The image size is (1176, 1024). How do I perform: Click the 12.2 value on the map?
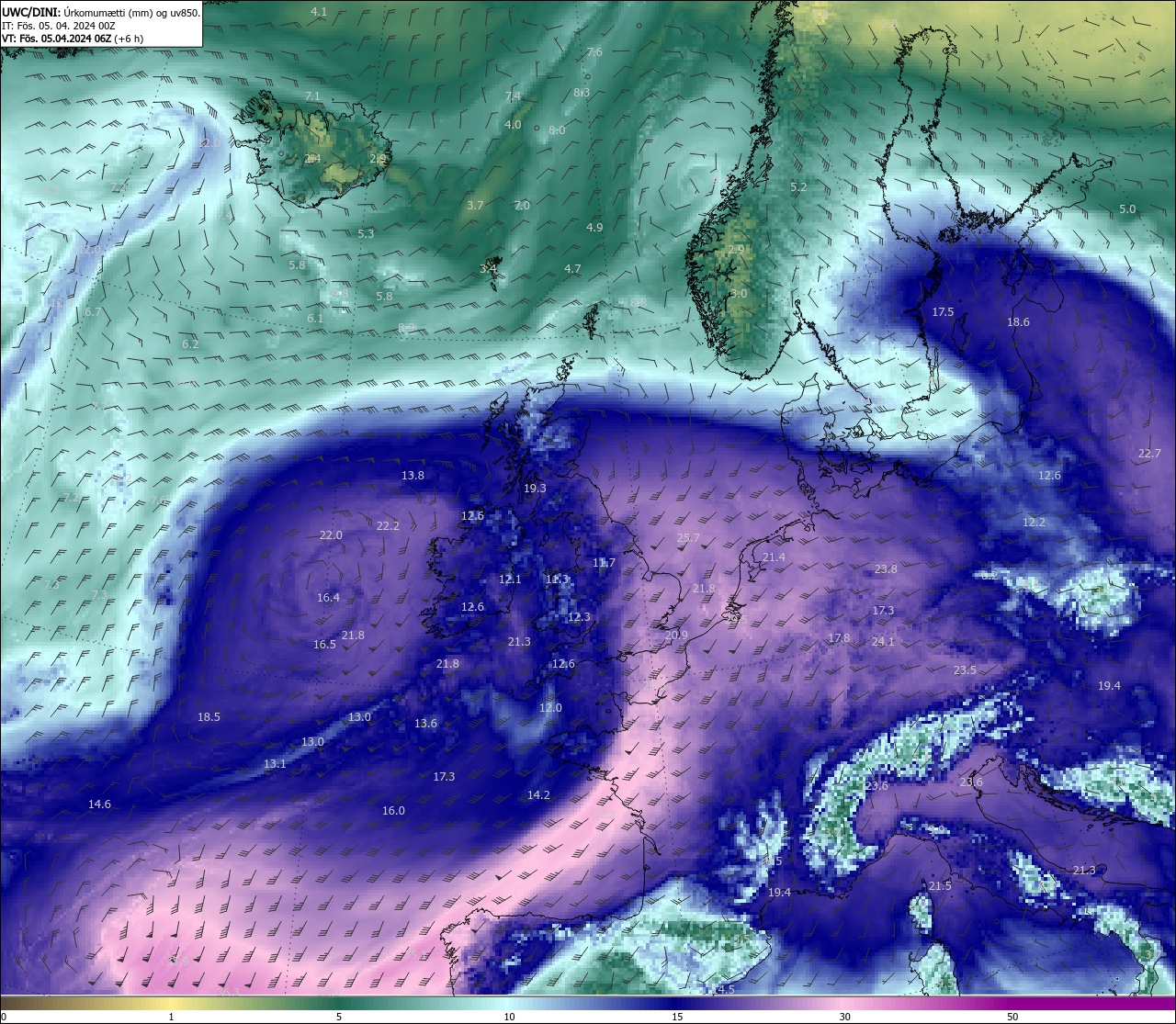pos(1034,523)
